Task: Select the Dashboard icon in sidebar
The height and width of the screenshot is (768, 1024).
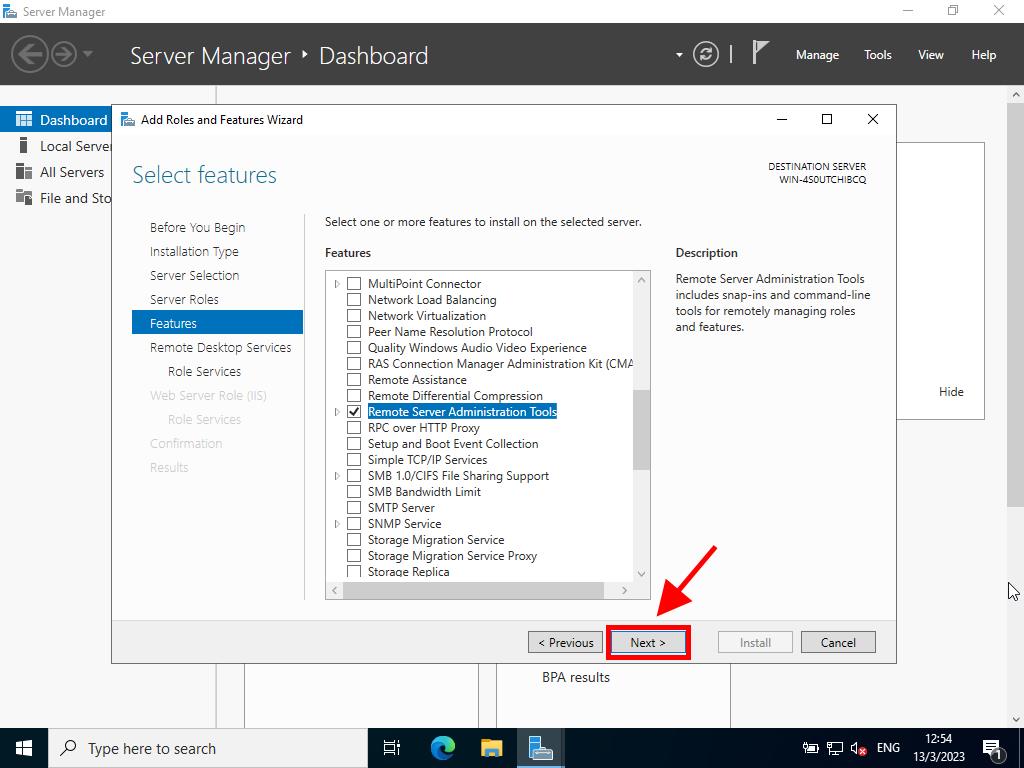Action: (x=24, y=120)
